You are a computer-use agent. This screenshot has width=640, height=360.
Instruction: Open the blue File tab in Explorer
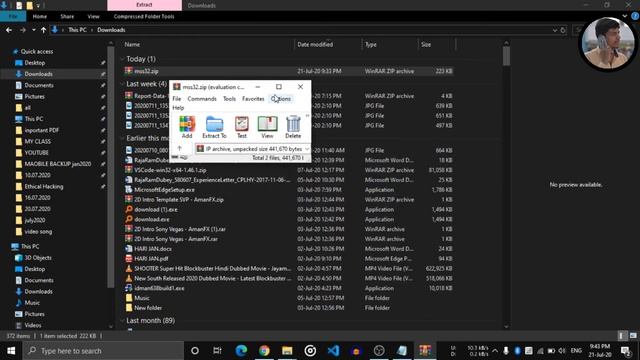pyautogui.click(x=13, y=16)
